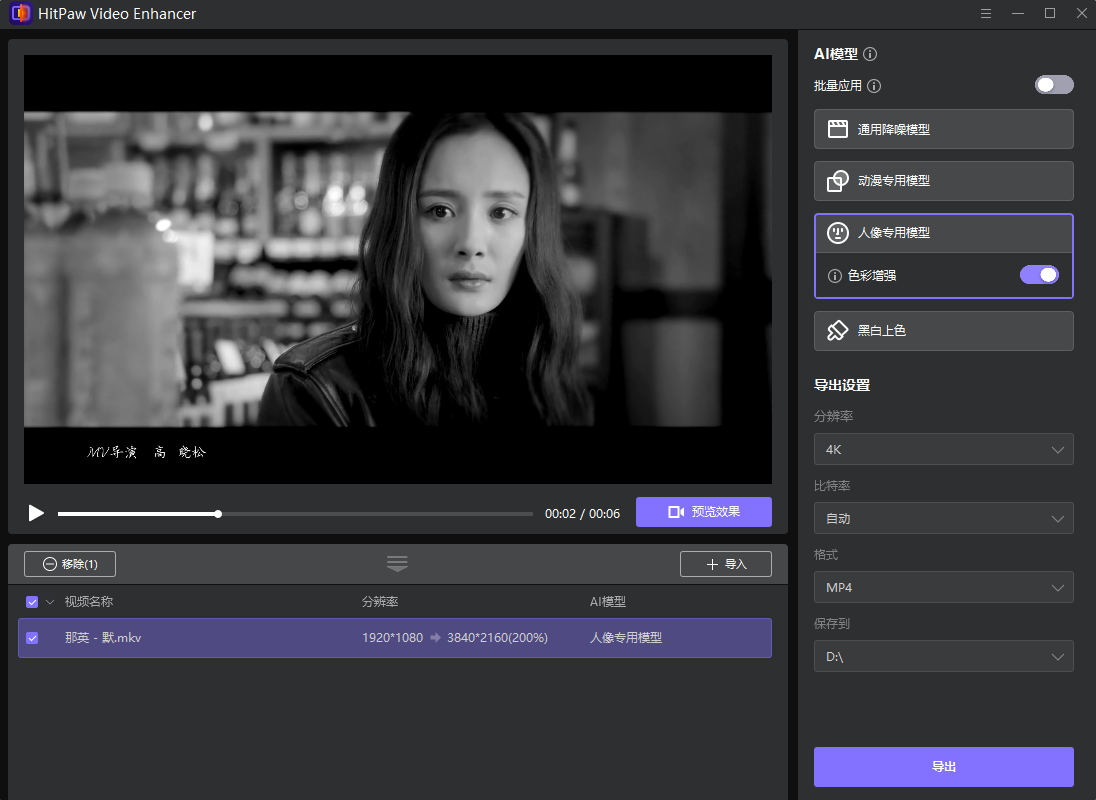Click the 00:02 / 00:06 time display

click(582, 514)
